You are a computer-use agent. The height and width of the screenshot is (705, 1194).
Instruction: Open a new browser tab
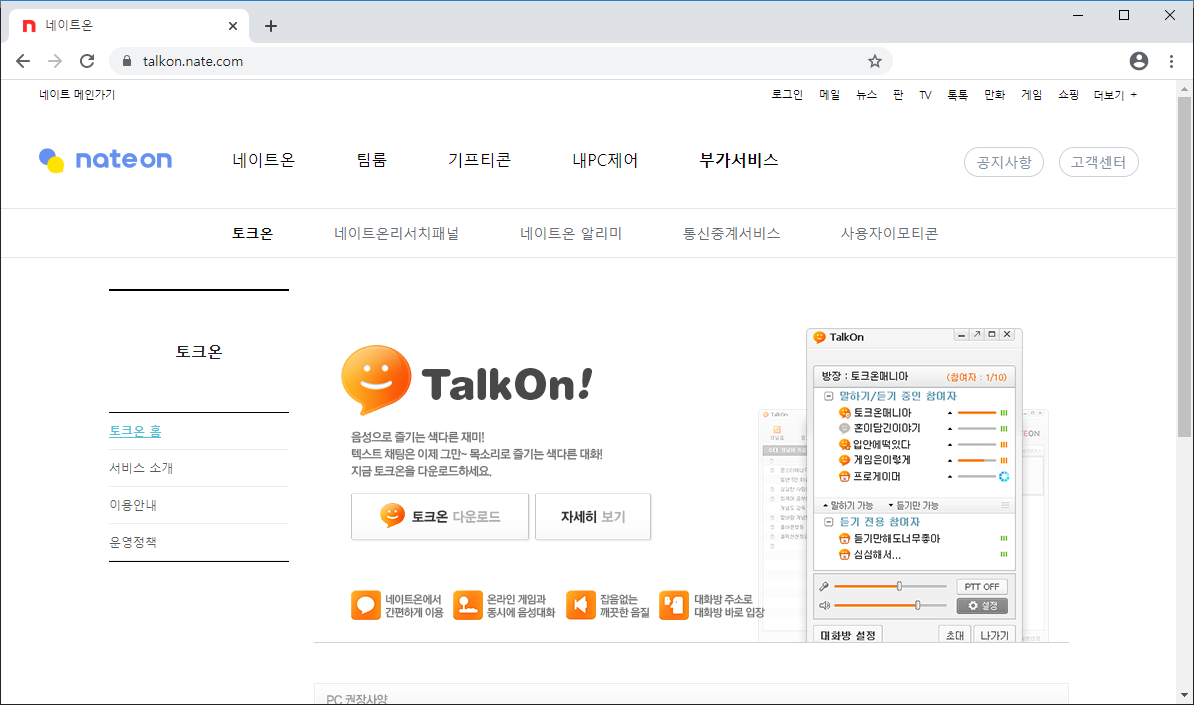(270, 26)
